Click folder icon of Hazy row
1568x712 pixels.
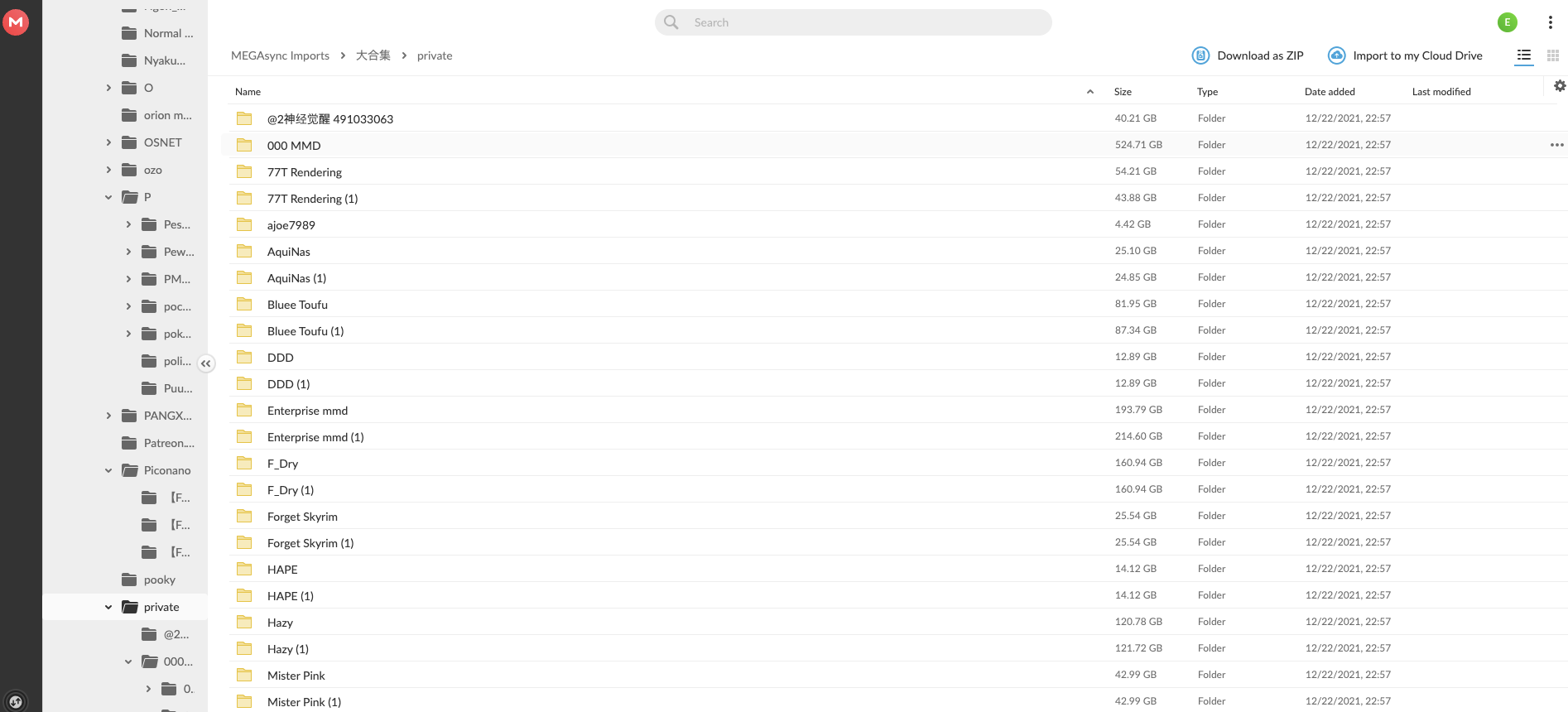pos(244,622)
